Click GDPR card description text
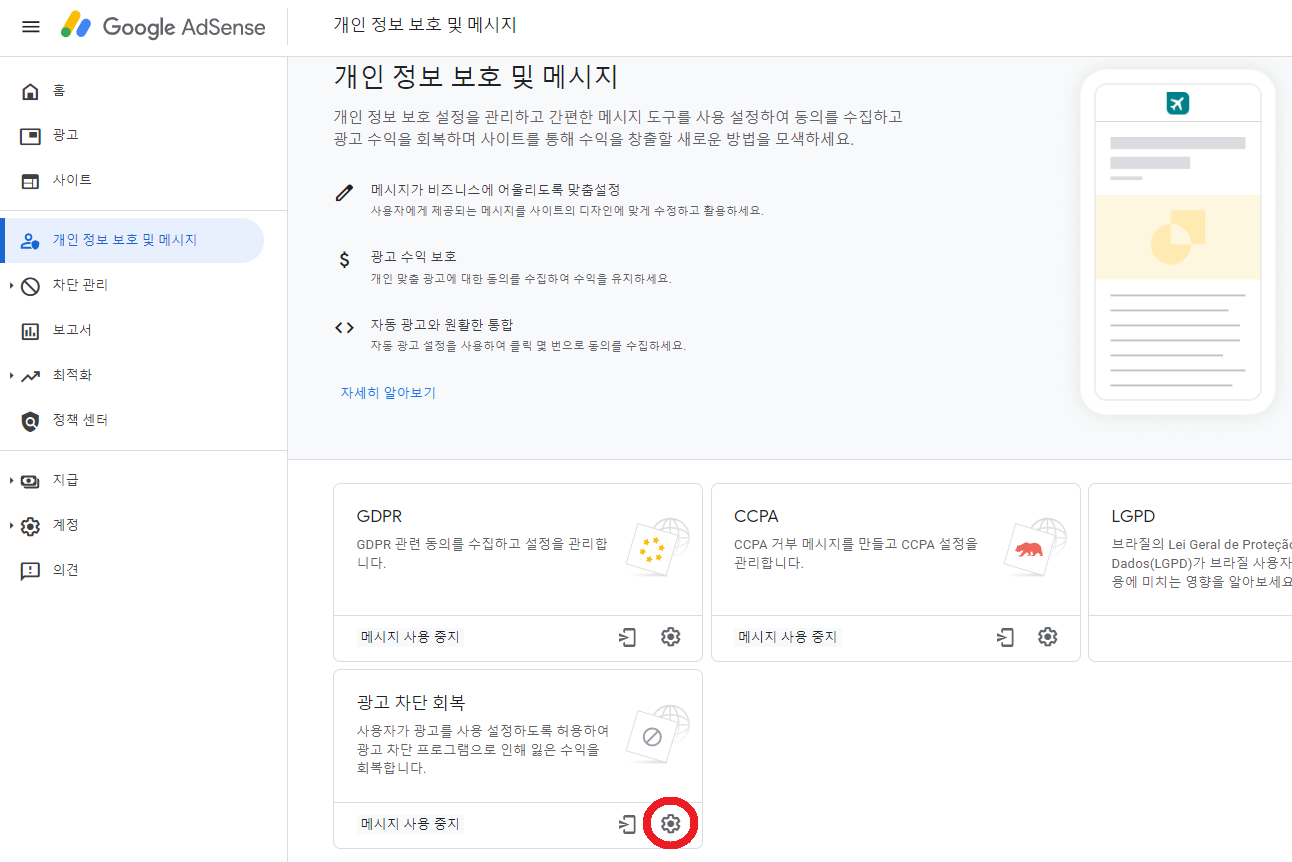The image size is (1292, 862). [x=482, y=554]
